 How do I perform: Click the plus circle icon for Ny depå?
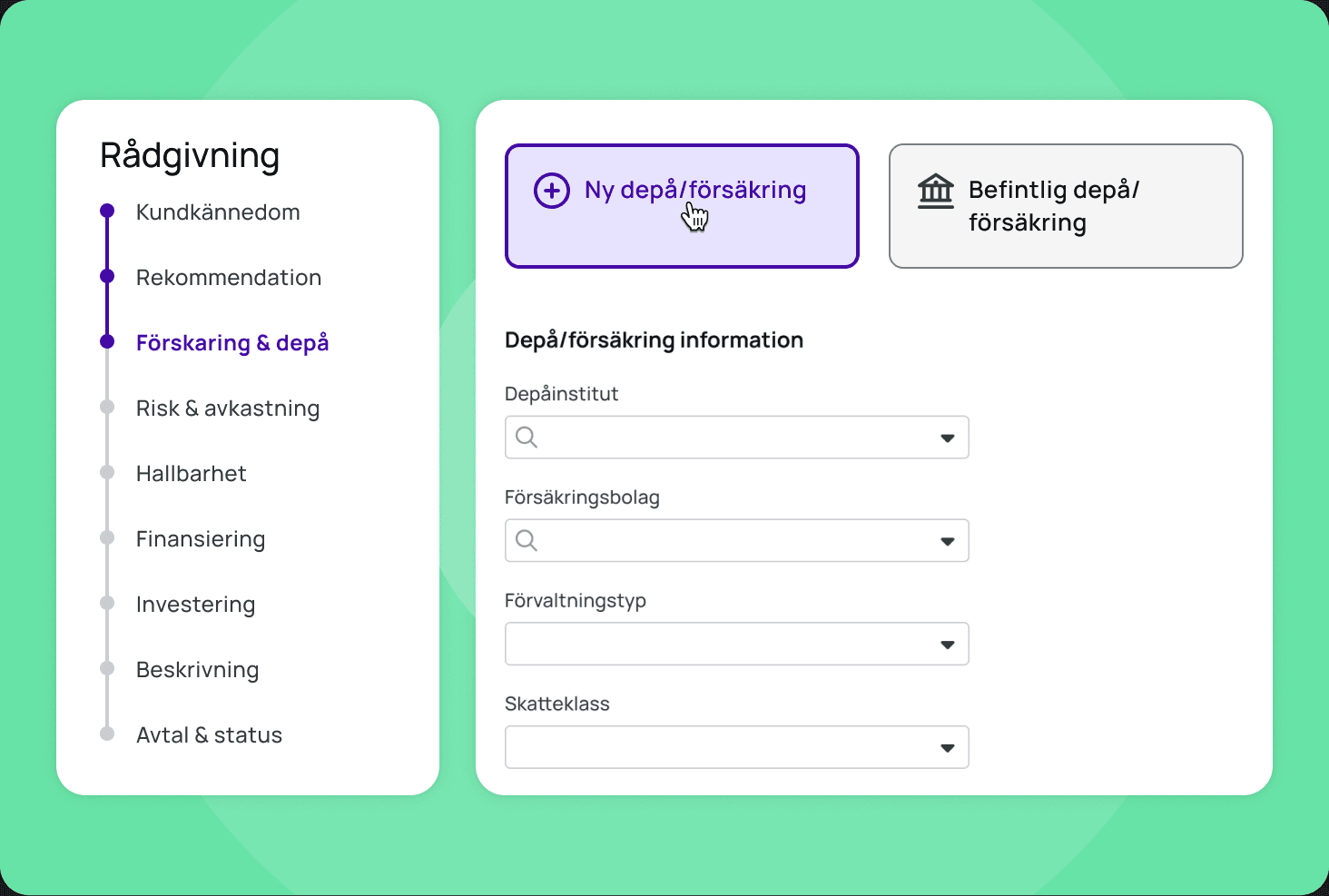pyautogui.click(x=552, y=191)
